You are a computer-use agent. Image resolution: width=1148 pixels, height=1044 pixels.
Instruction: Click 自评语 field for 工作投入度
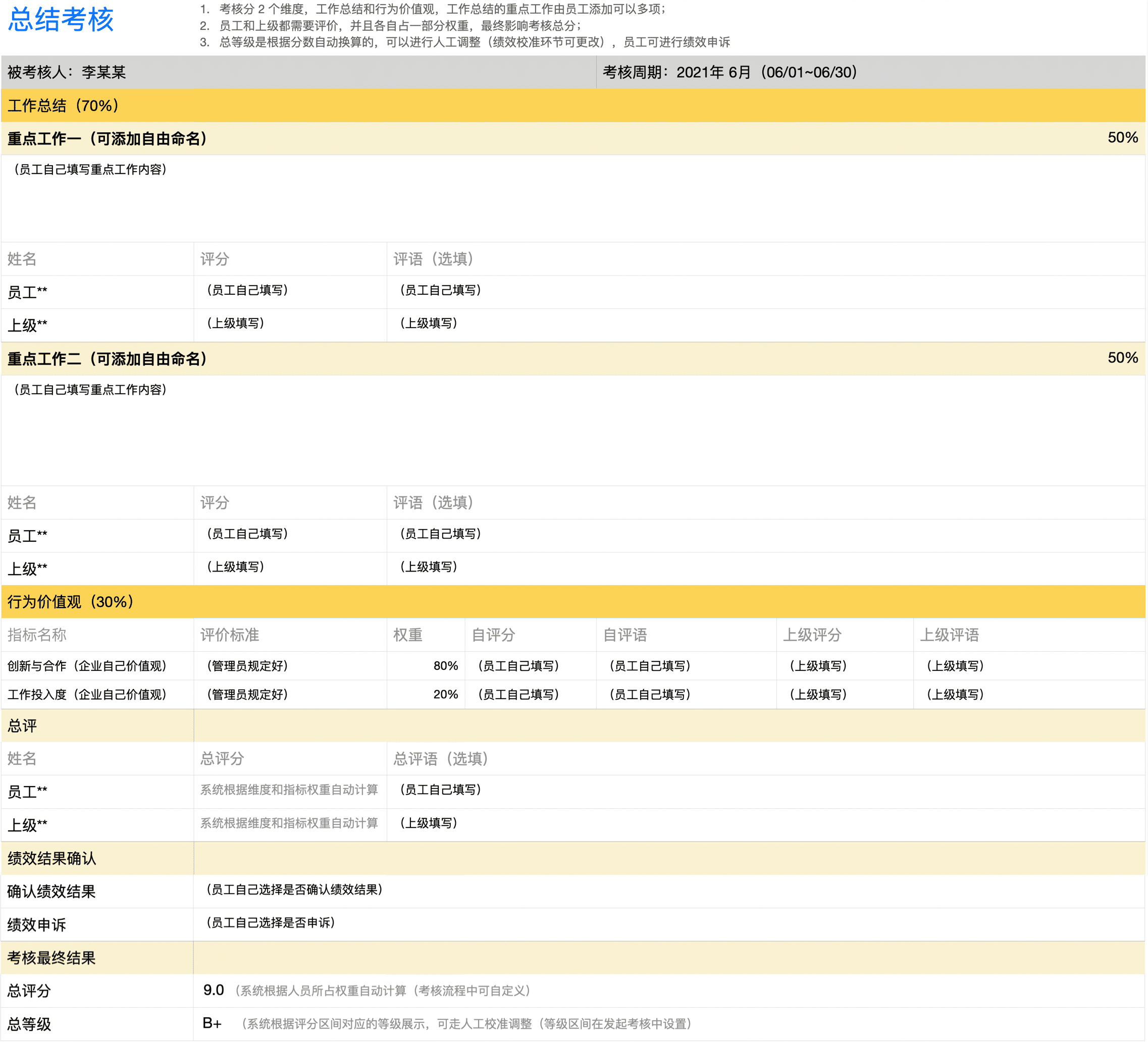pos(686,694)
